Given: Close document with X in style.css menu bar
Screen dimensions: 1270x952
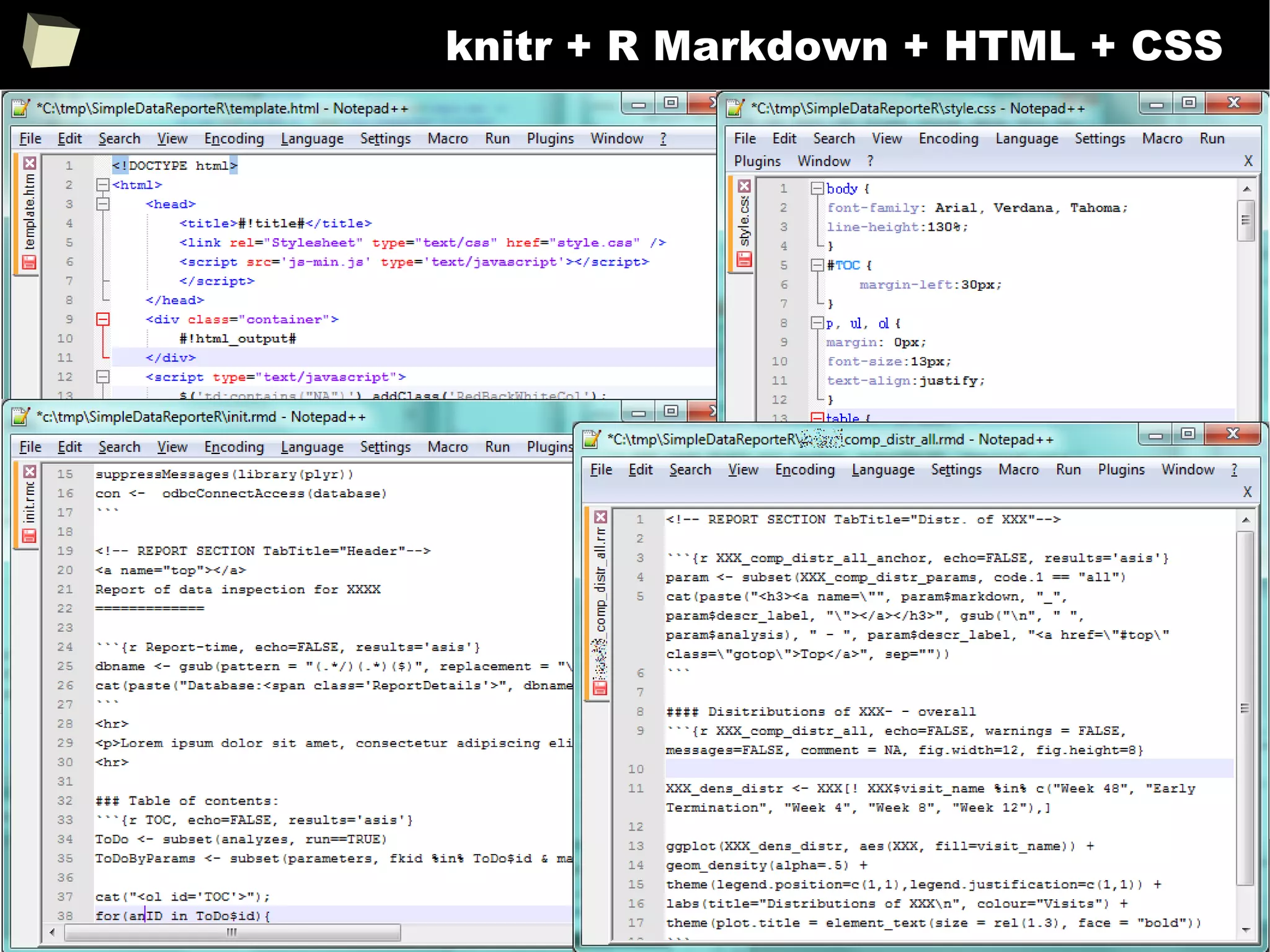Looking at the screenshot, I should pos(1248,161).
